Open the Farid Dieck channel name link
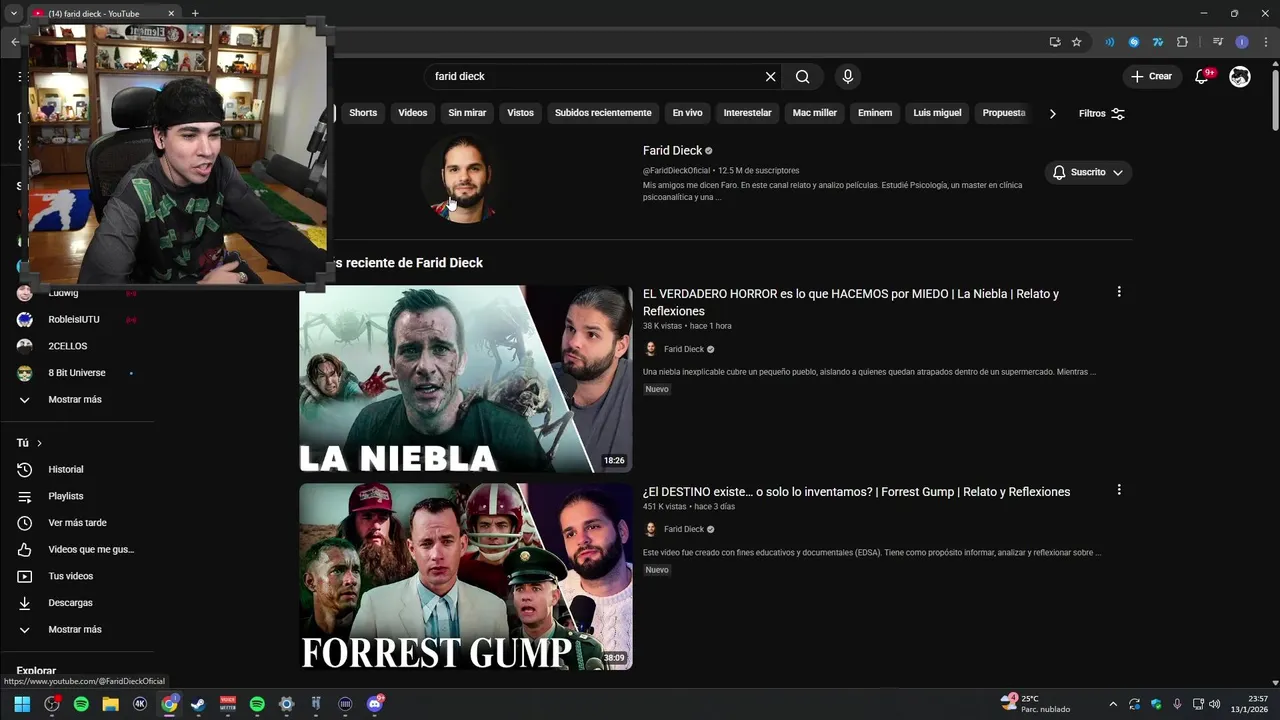 tap(672, 150)
